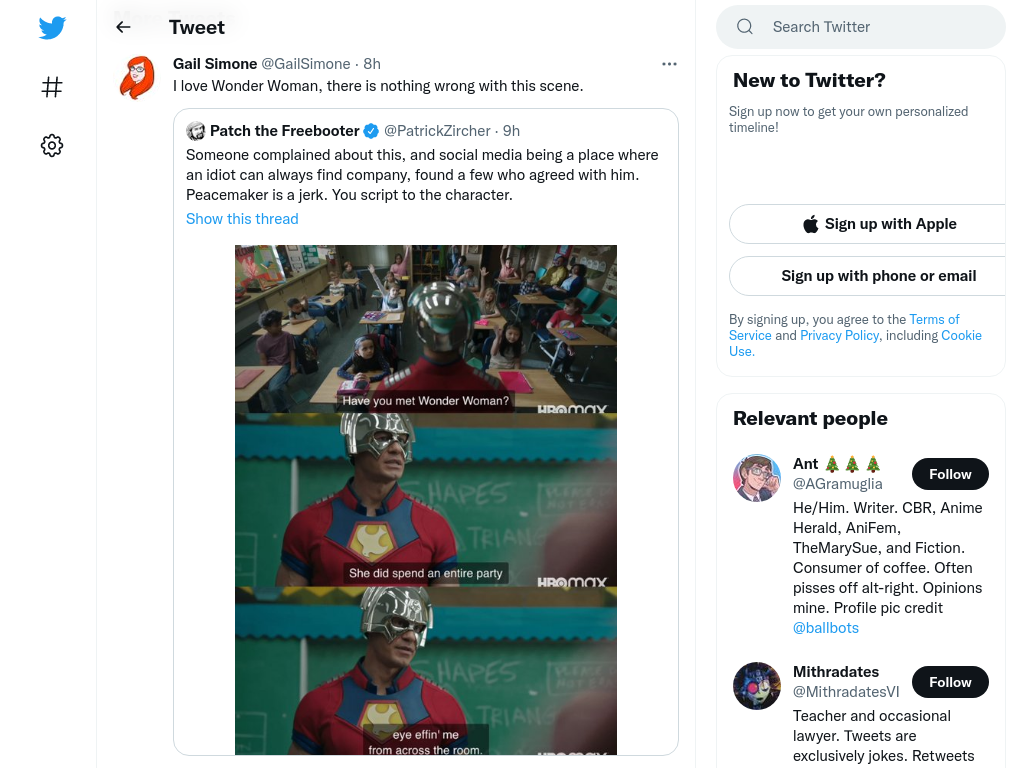Click the search magnifier icon
1024x768 pixels.
(x=745, y=27)
